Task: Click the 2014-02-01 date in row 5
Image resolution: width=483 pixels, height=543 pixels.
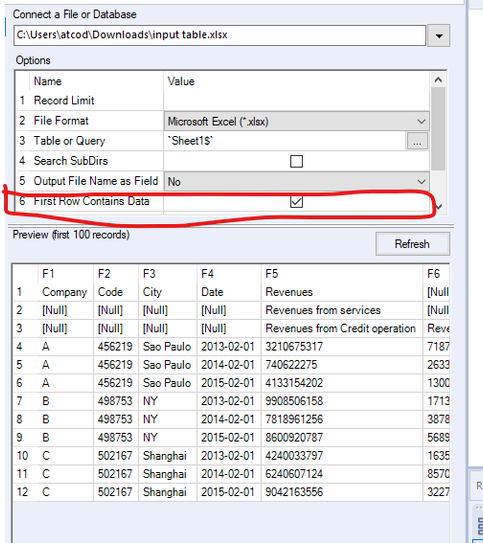Action: [228, 365]
